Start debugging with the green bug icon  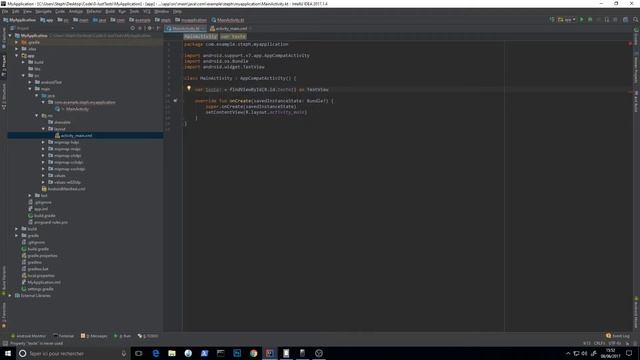coord(590,20)
